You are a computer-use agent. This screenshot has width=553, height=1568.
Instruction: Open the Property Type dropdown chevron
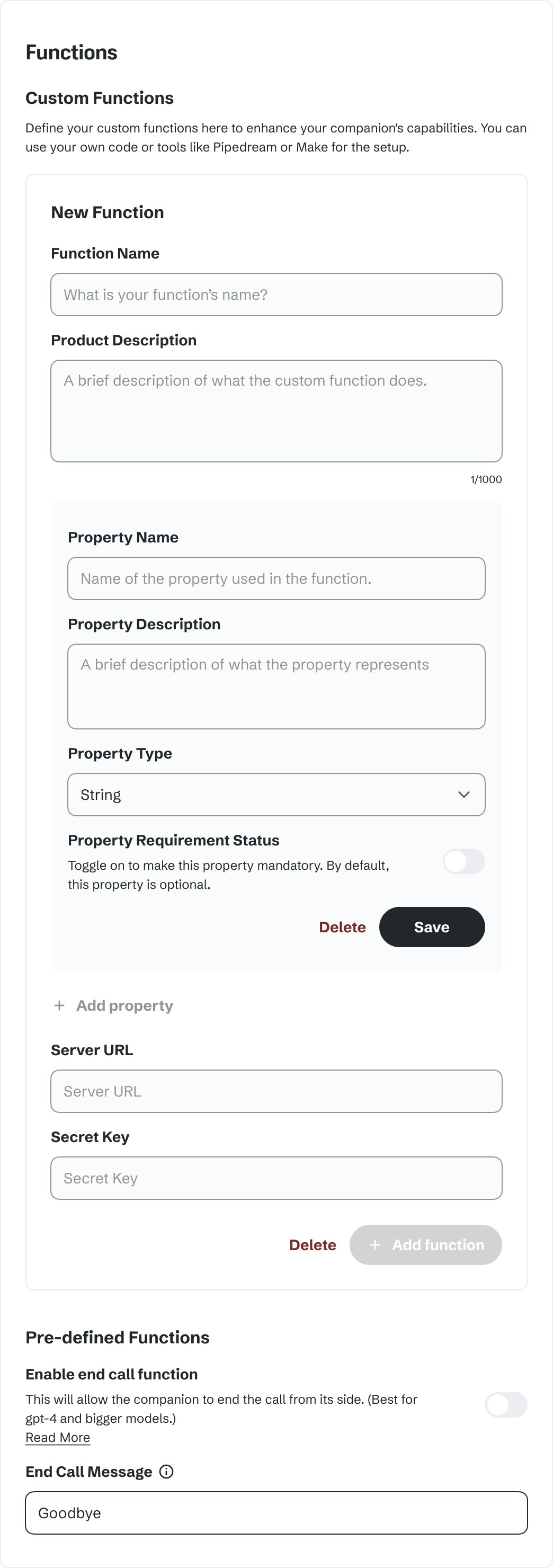point(464,794)
